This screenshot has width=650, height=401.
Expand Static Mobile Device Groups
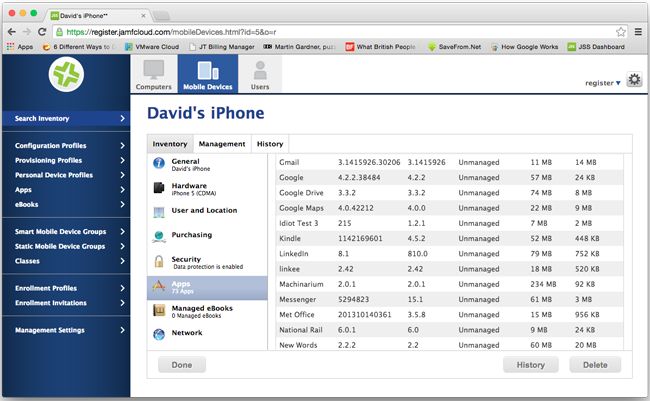[x=66, y=246]
